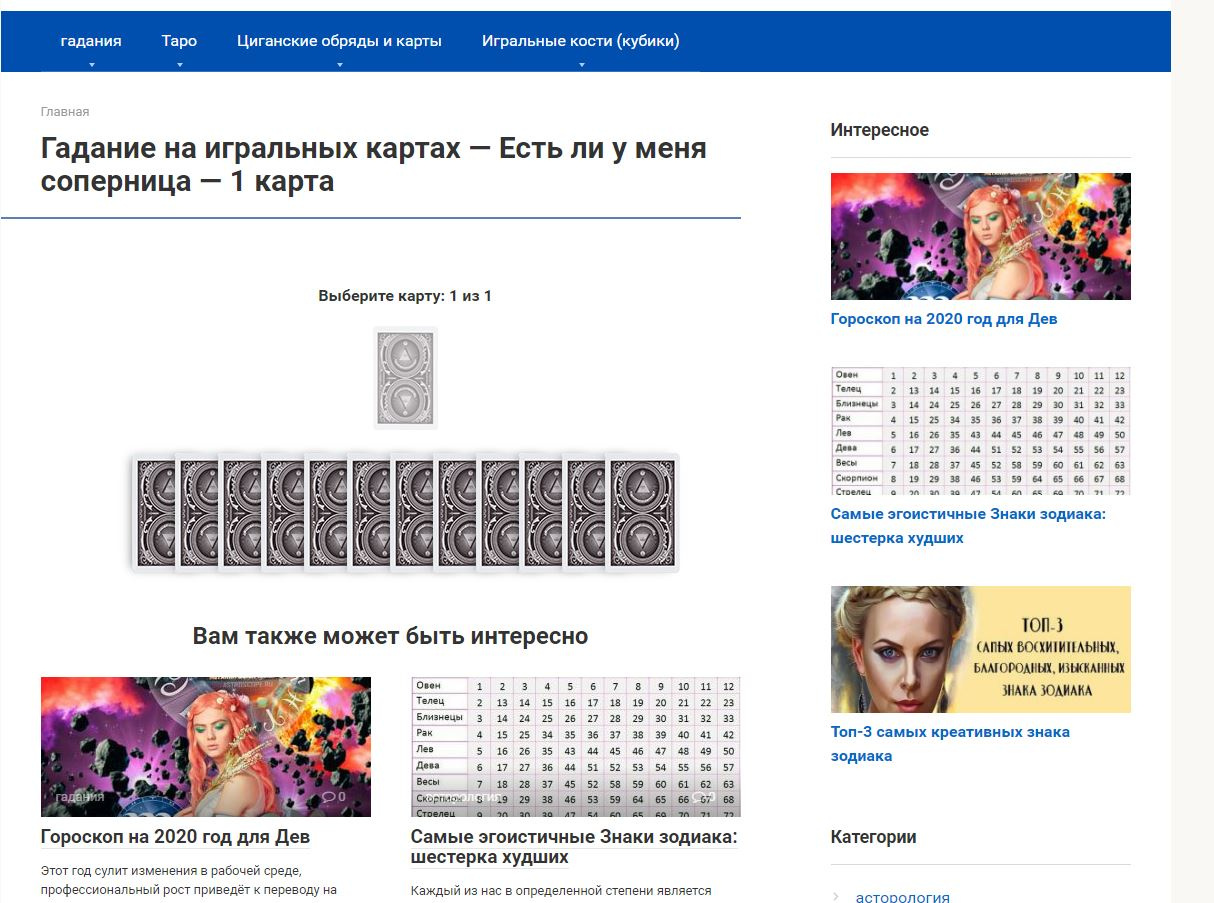Click sidebar Virgo horoscope thumbnail image
The height and width of the screenshot is (903, 1214).
click(981, 236)
